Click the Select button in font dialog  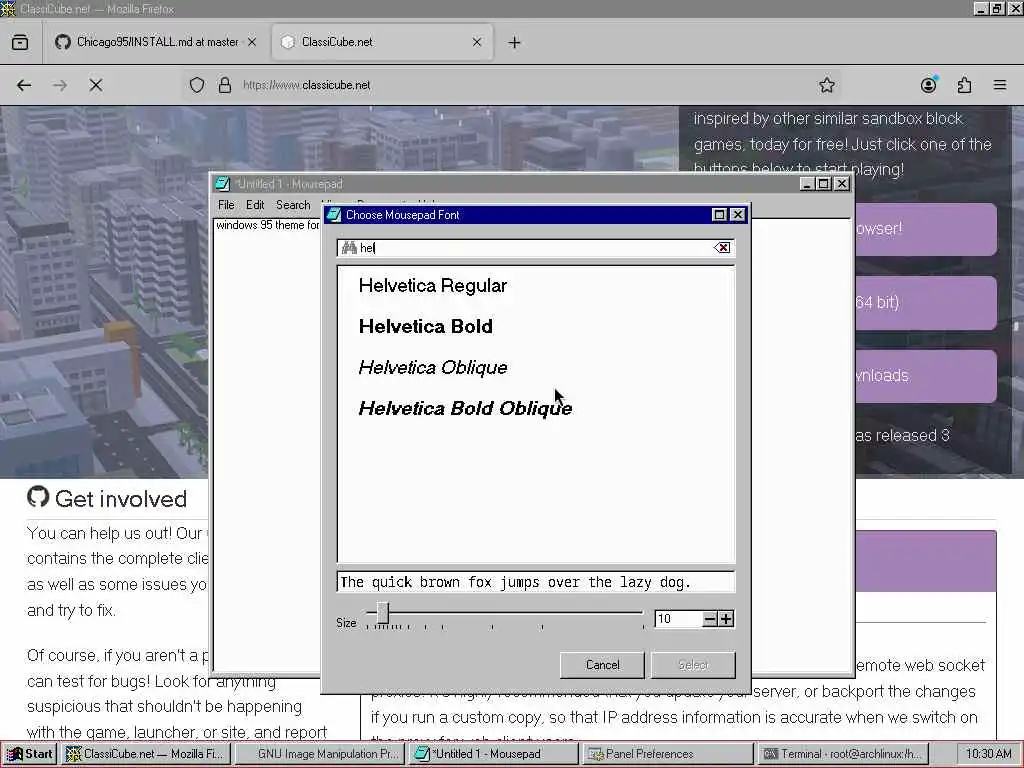click(693, 665)
